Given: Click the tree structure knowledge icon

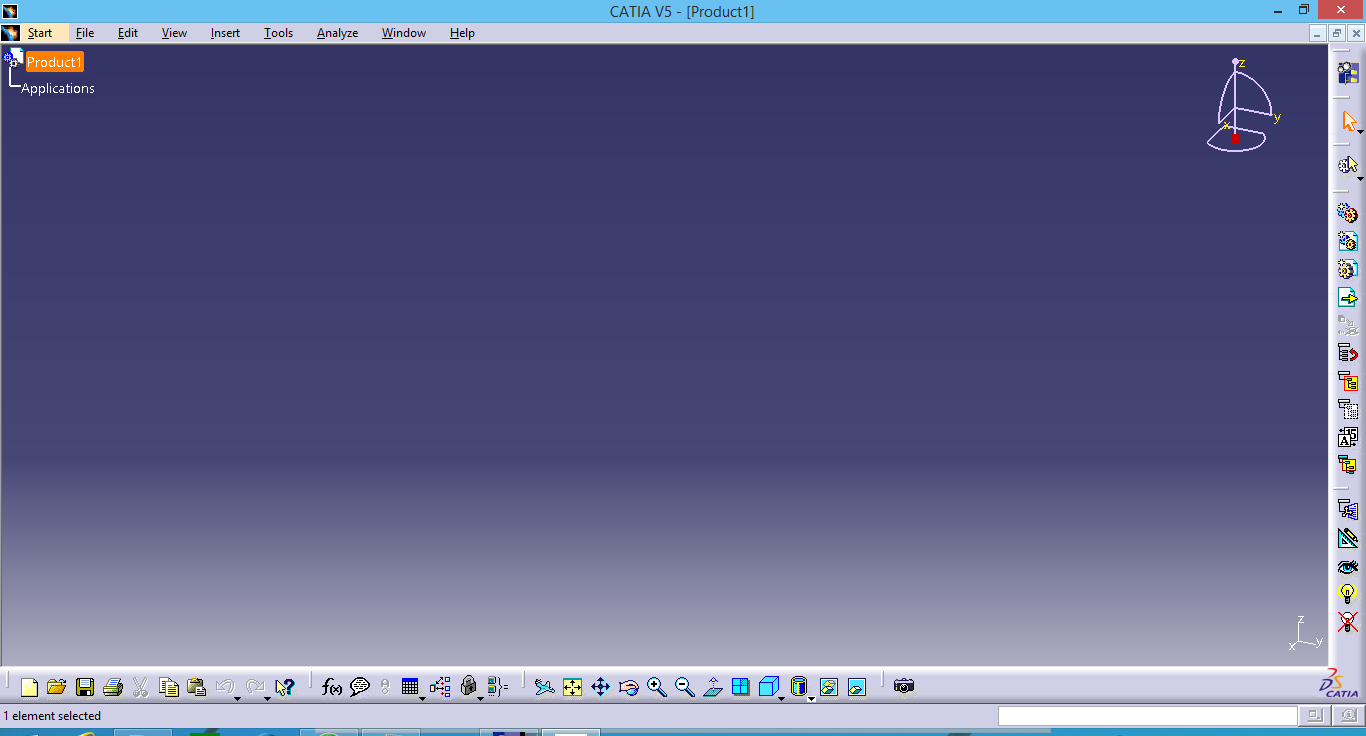Looking at the screenshot, I should coord(440,687).
